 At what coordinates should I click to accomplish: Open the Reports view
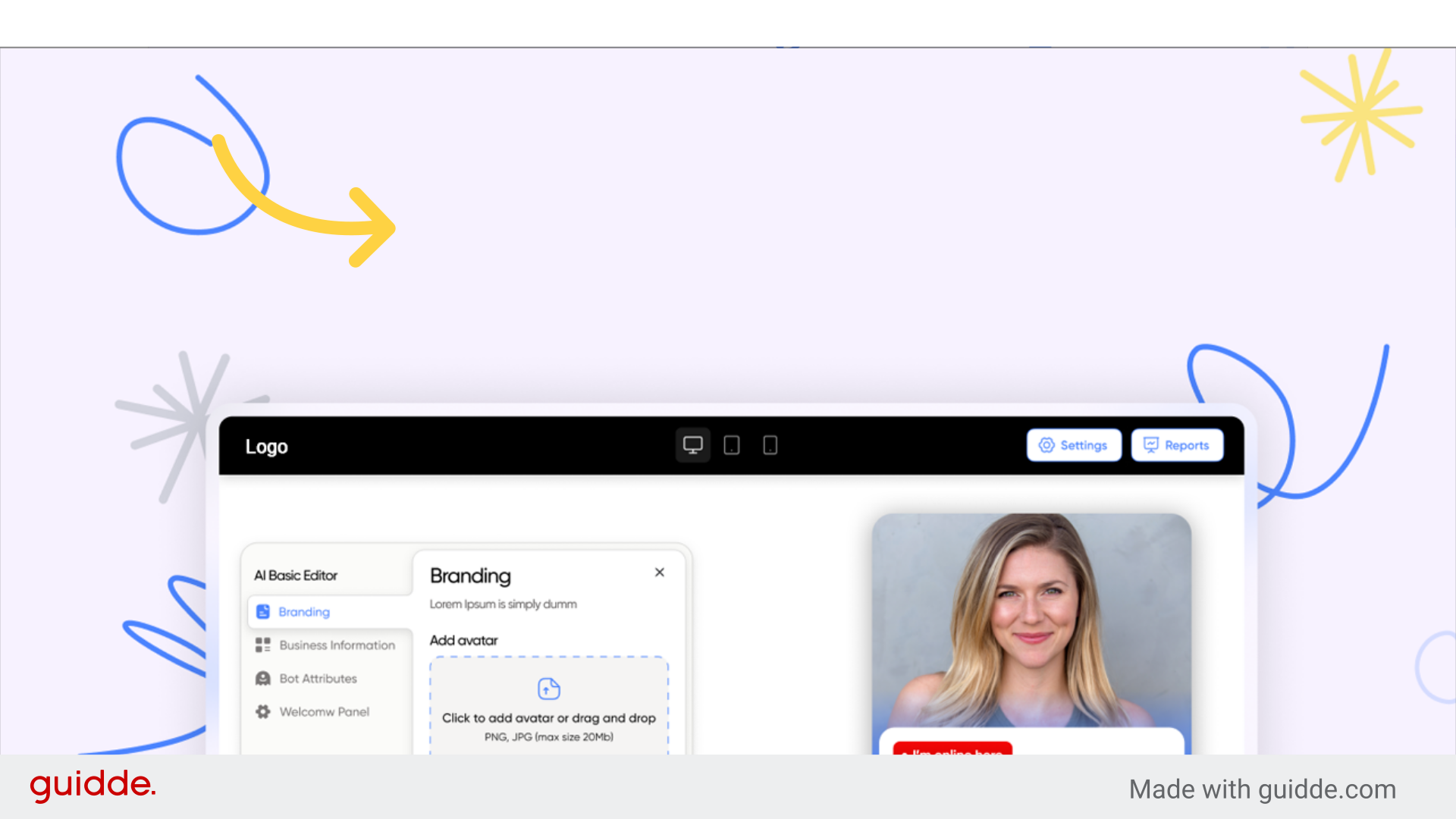1177,445
